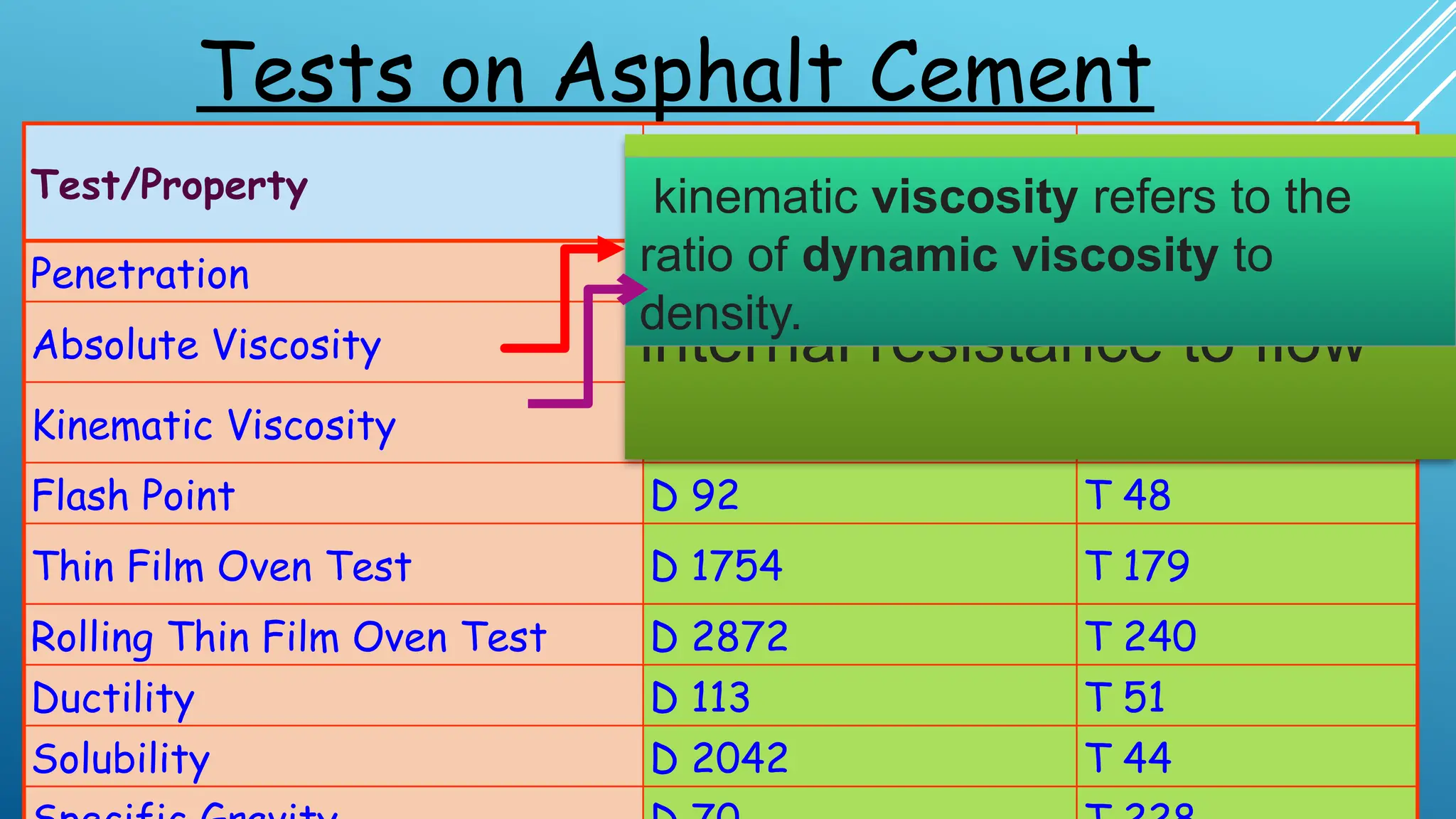Screen dimensions: 1456x819
Task: Select the 'D 2872' cell
Action: 860,635
